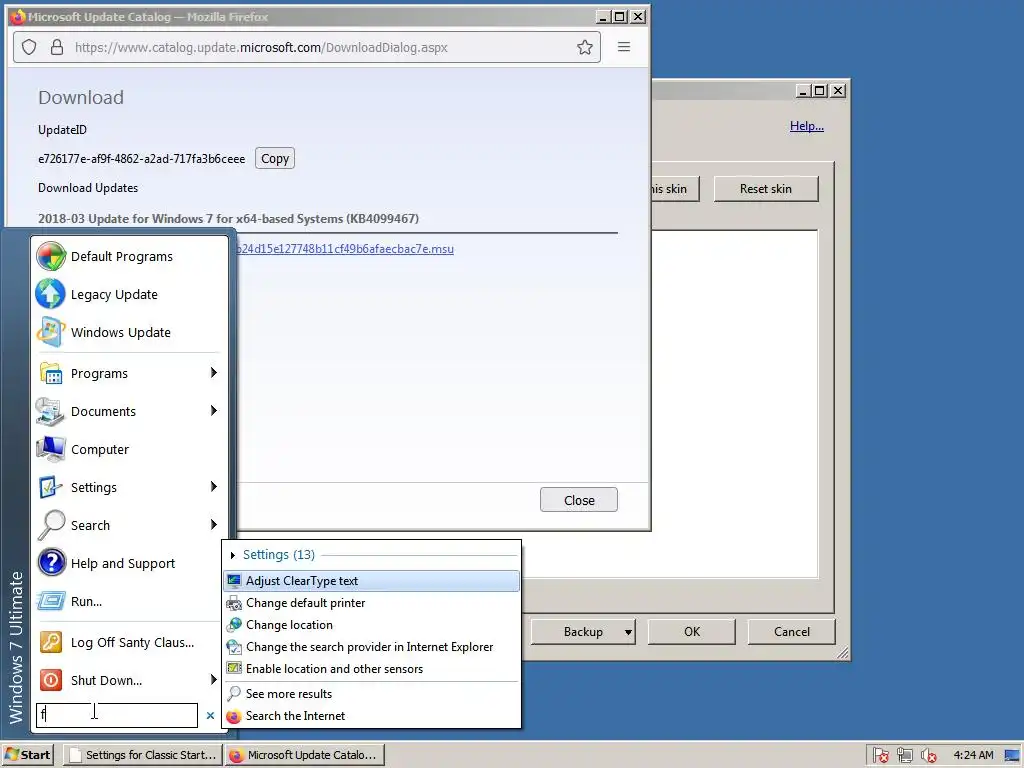Image resolution: width=1024 pixels, height=768 pixels.
Task: Expand the Documents submenu arrow
Action: [214, 410]
